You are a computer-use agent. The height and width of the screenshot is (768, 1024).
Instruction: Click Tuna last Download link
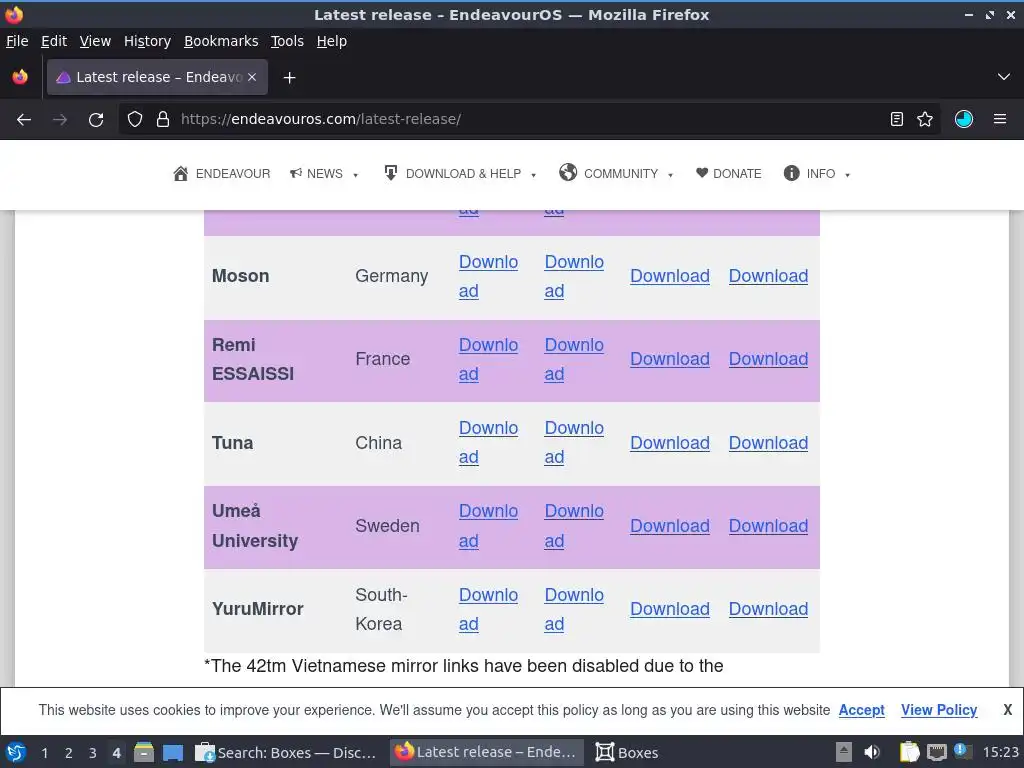click(768, 443)
